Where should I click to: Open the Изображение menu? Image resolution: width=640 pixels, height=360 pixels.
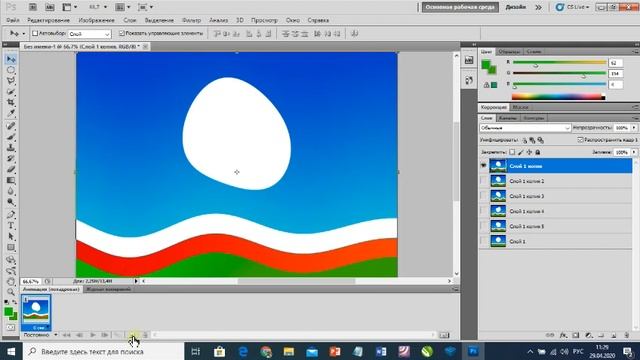coord(96,20)
